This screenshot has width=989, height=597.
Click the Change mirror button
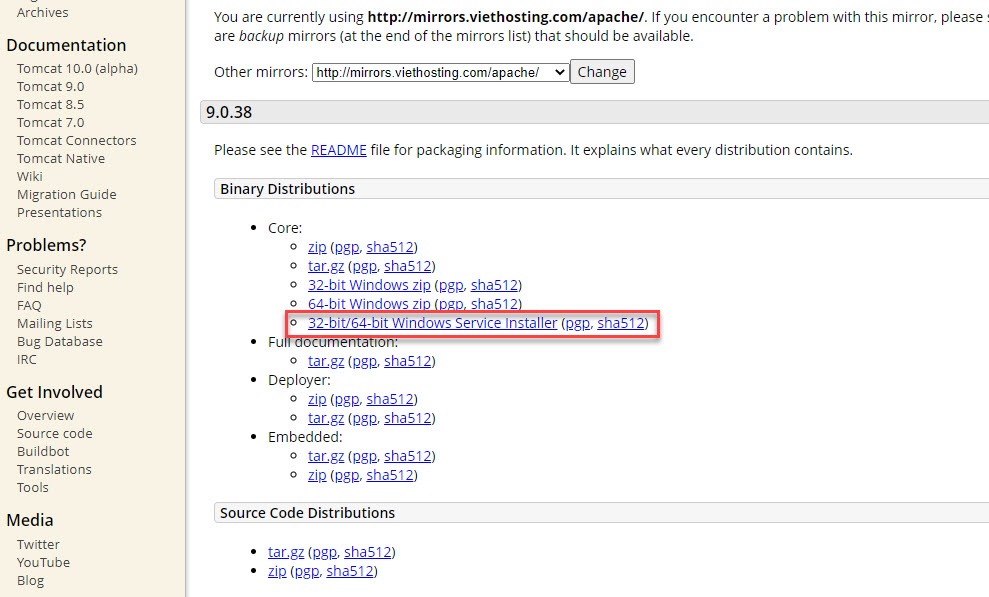pos(602,72)
